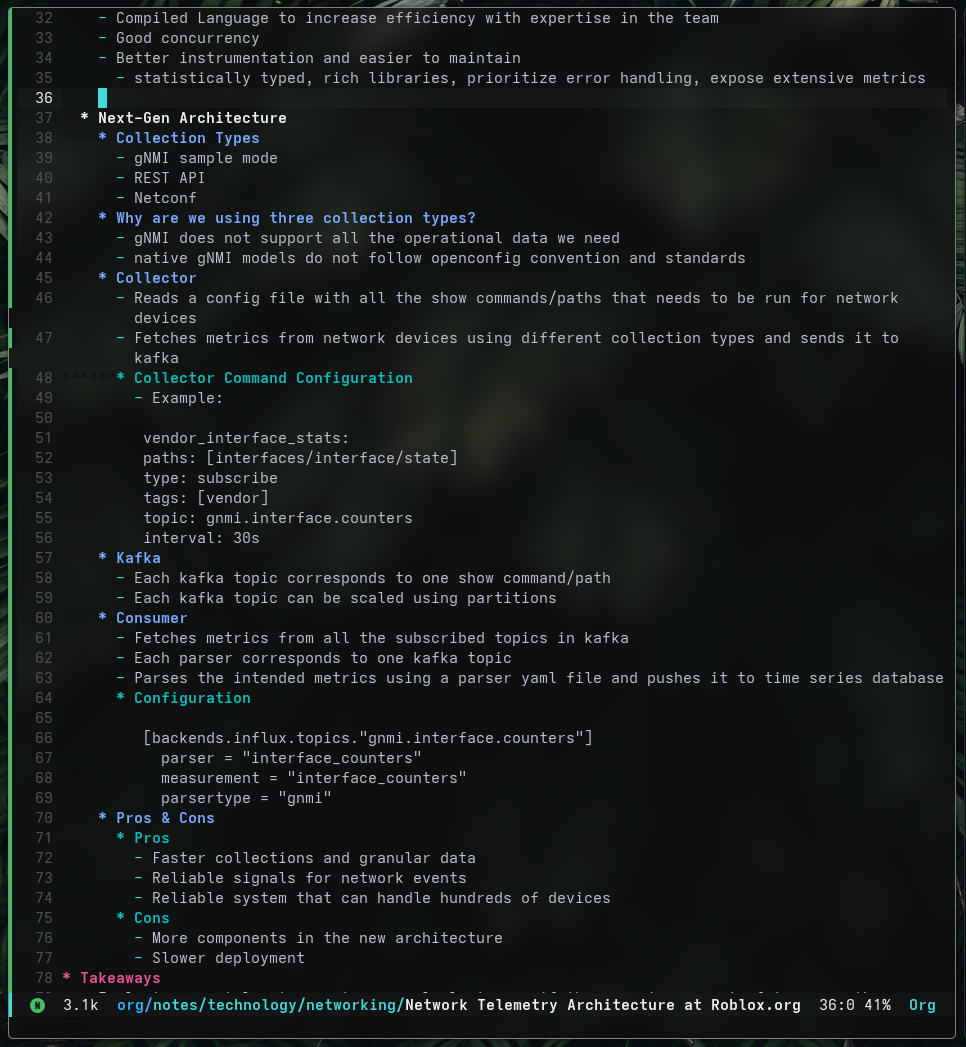Click the 3.1k buffer size indicator

[x=80, y=1005]
